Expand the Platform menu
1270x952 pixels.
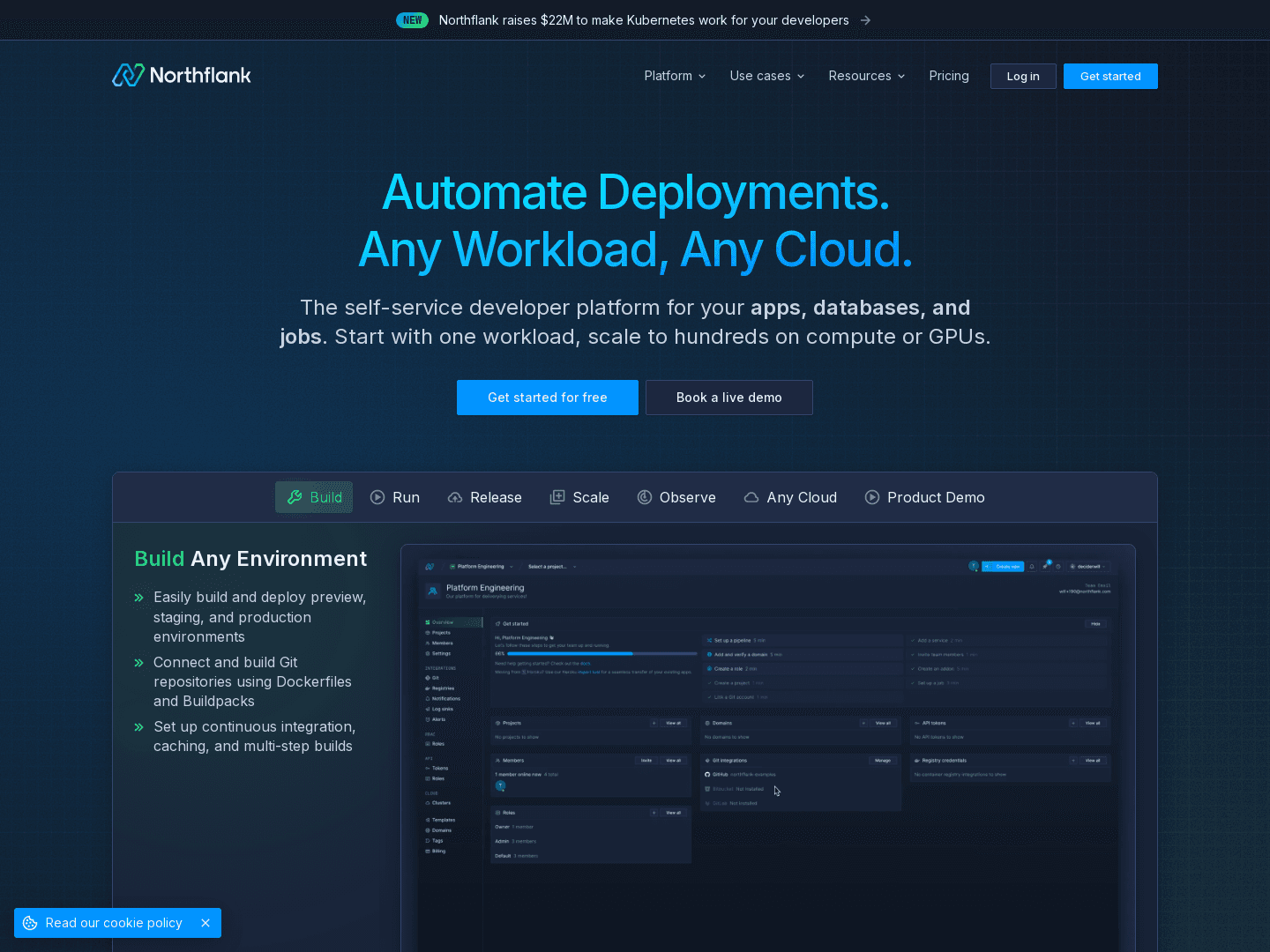pos(675,76)
